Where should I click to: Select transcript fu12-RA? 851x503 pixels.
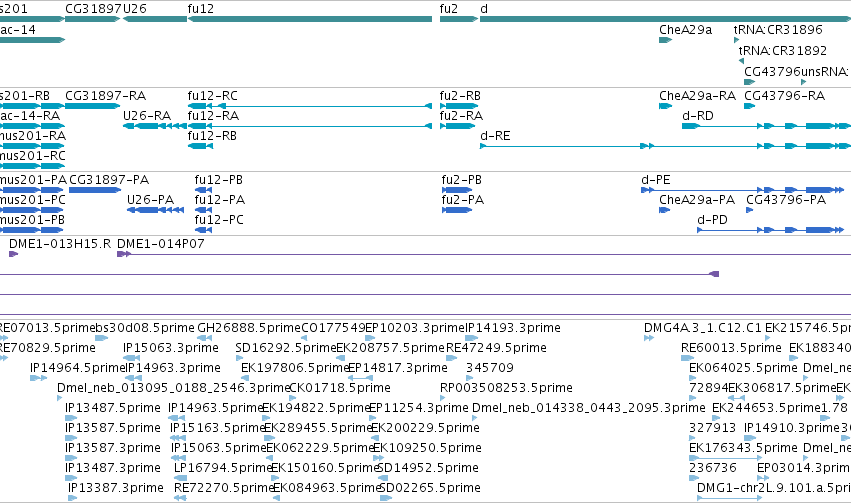coord(310,126)
